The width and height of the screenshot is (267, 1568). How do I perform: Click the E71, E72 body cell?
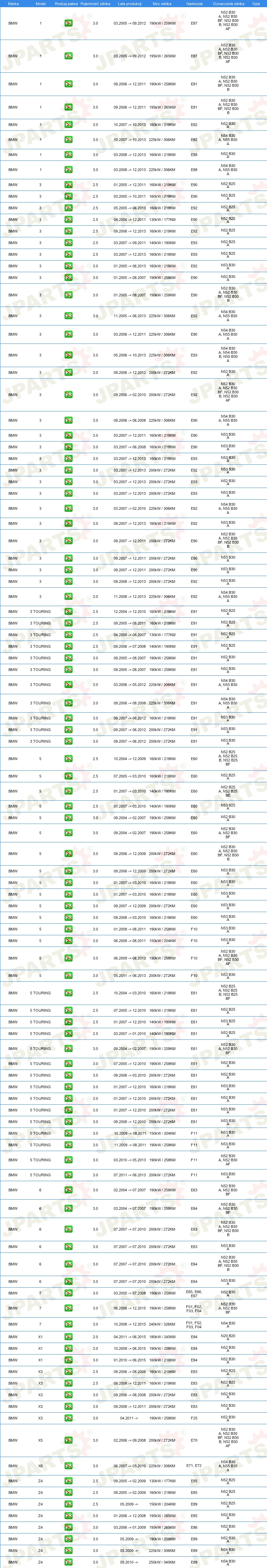[x=194, y=1466]
